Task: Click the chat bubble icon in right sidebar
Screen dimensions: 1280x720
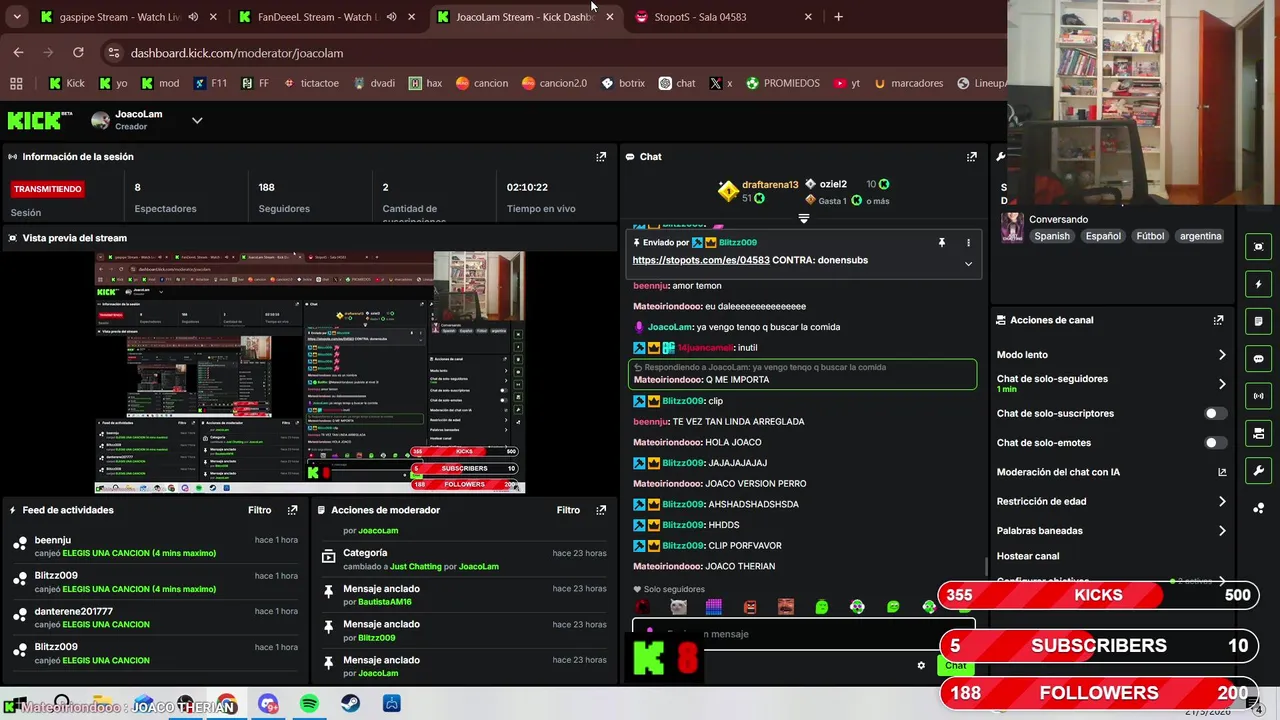Action: click(1258, 359)
